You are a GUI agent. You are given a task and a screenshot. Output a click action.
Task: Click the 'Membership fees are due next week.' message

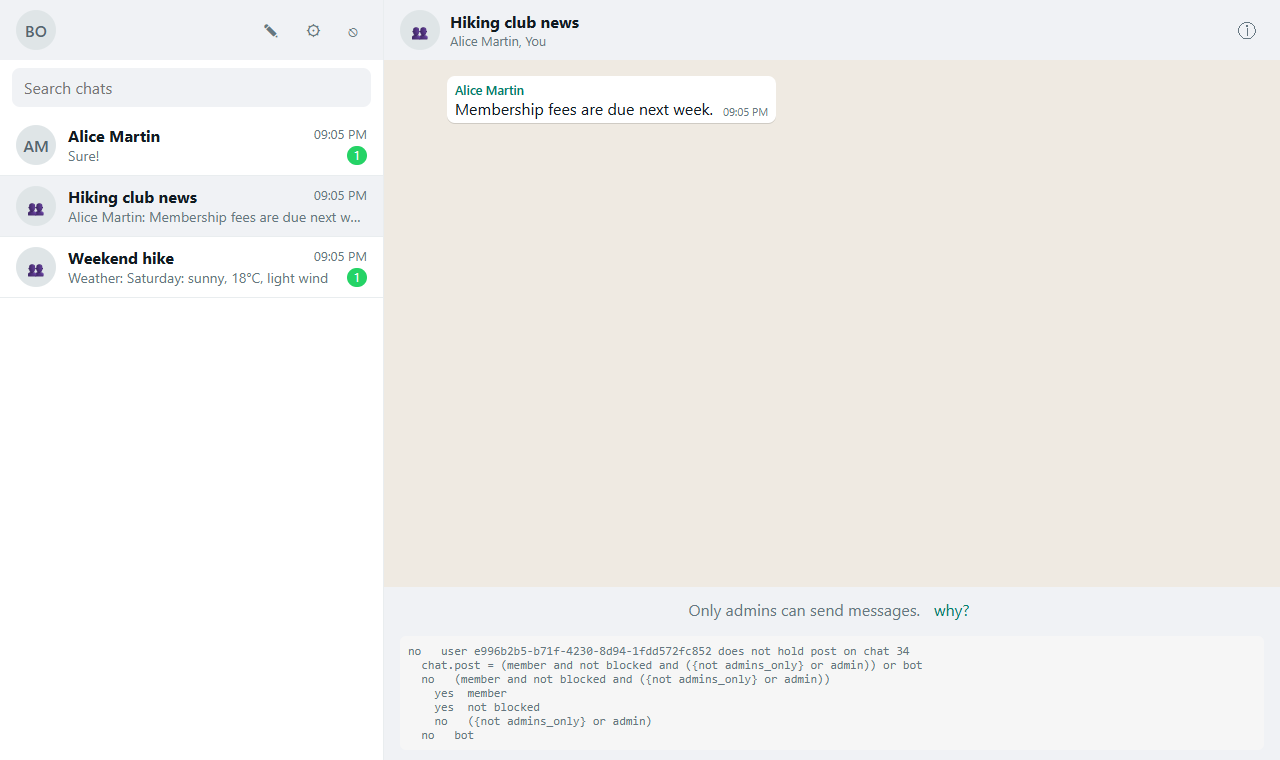click(584, 110)
